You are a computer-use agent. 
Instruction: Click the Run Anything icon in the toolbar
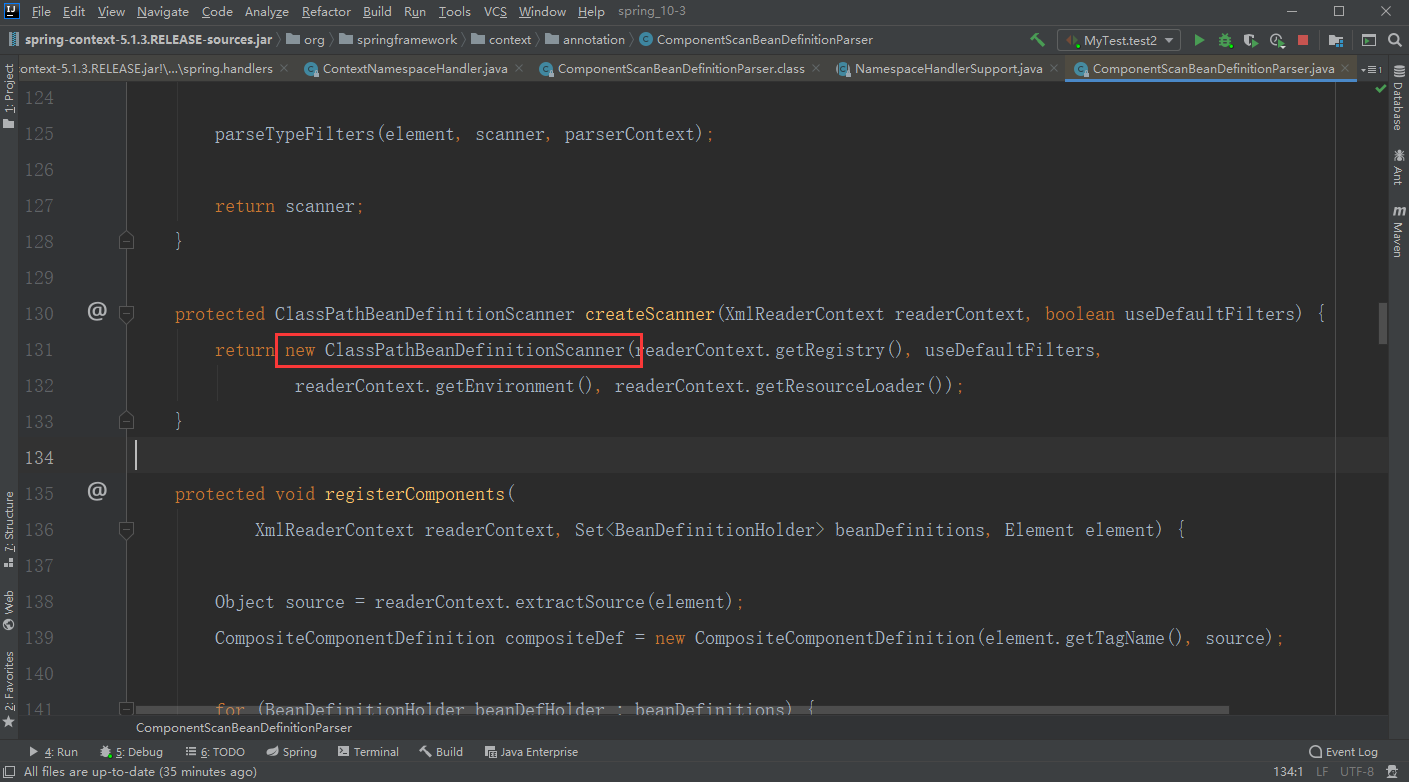click(x=1367, y=40)
